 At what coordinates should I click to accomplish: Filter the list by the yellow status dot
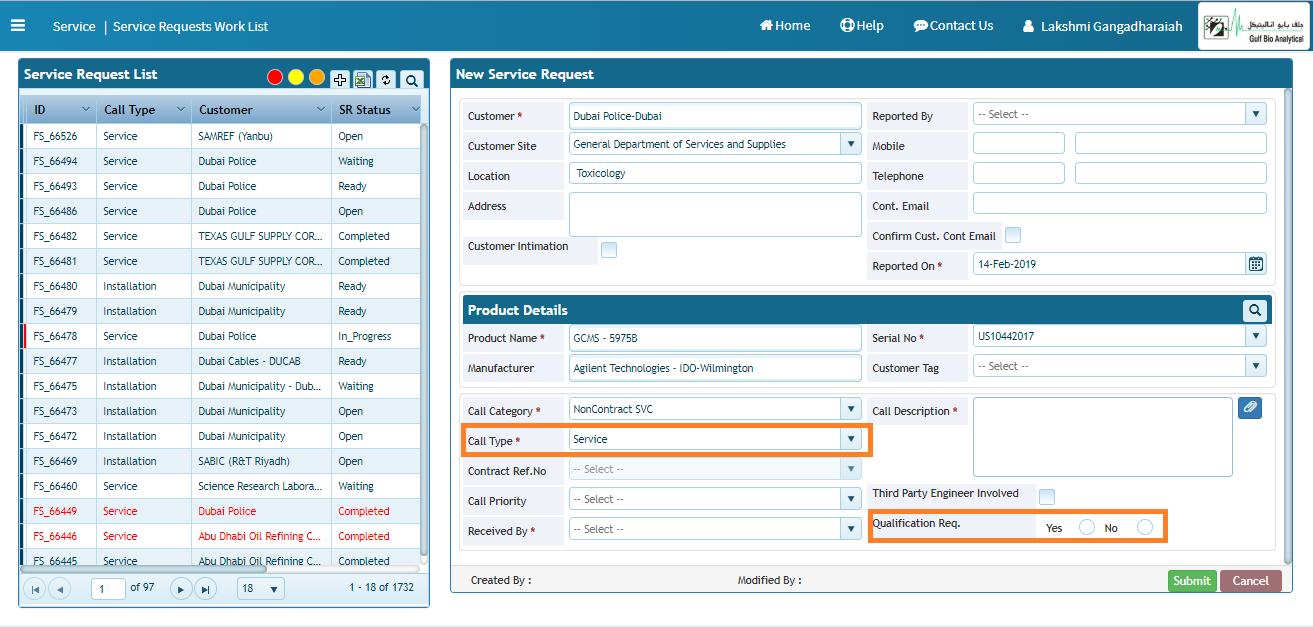coord(296,77)
